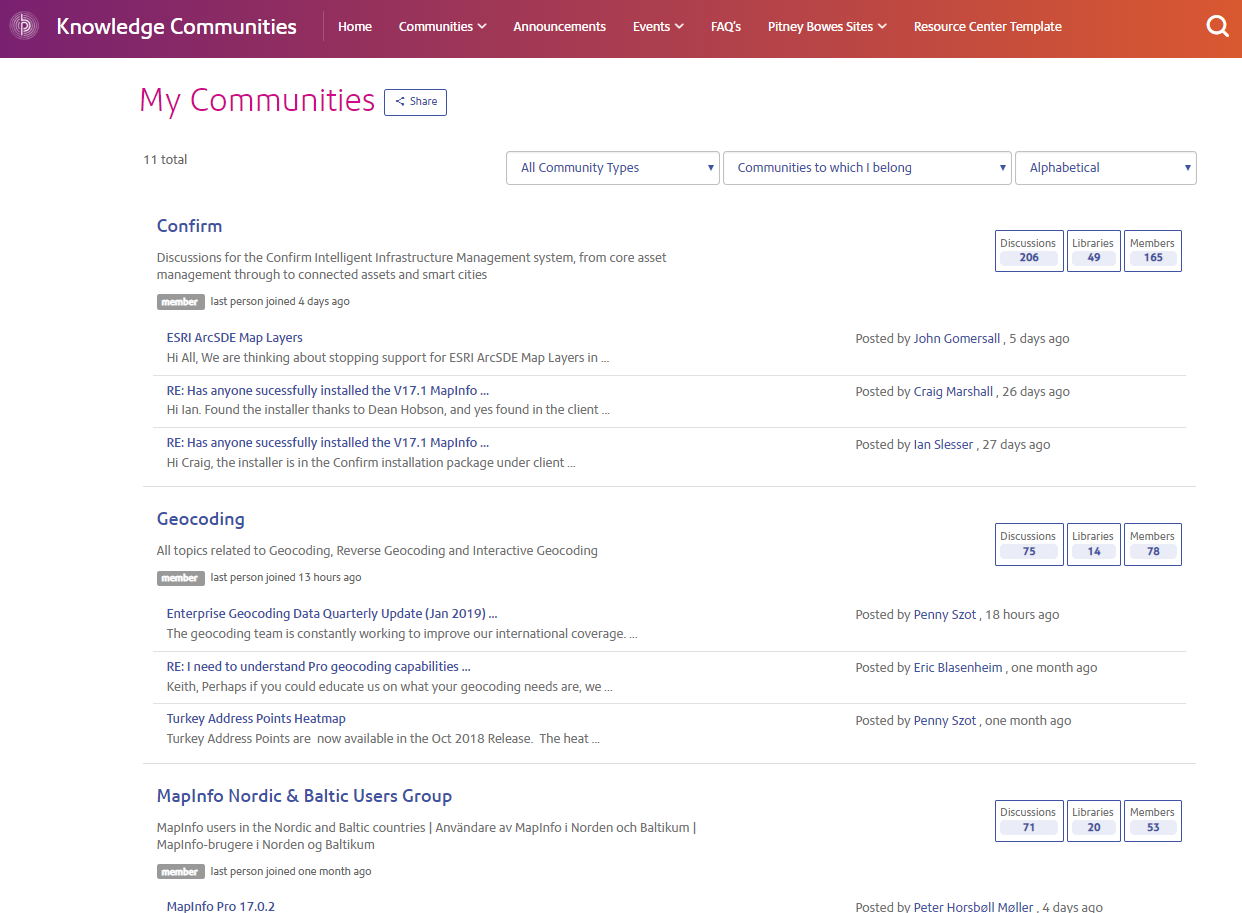Click the Confirm community description text

coord(412,266)
